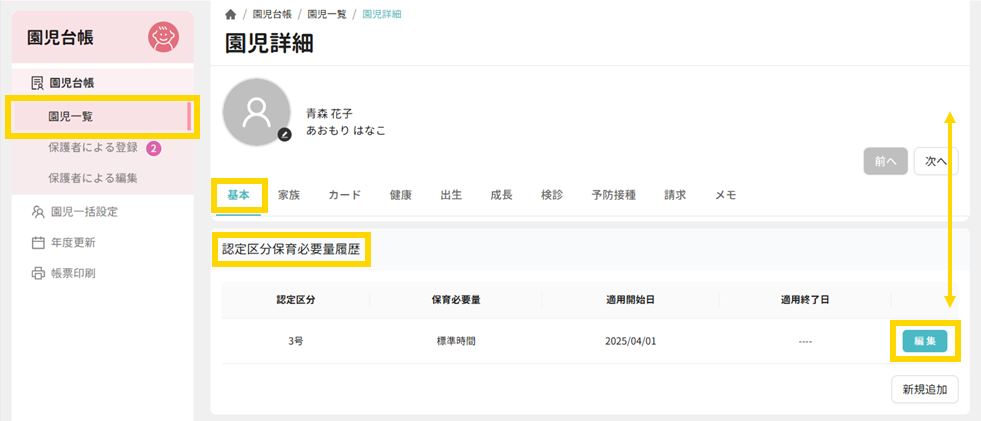
Task: Click the 年度更新 calendar icon
Action: [x=38, y=242]
